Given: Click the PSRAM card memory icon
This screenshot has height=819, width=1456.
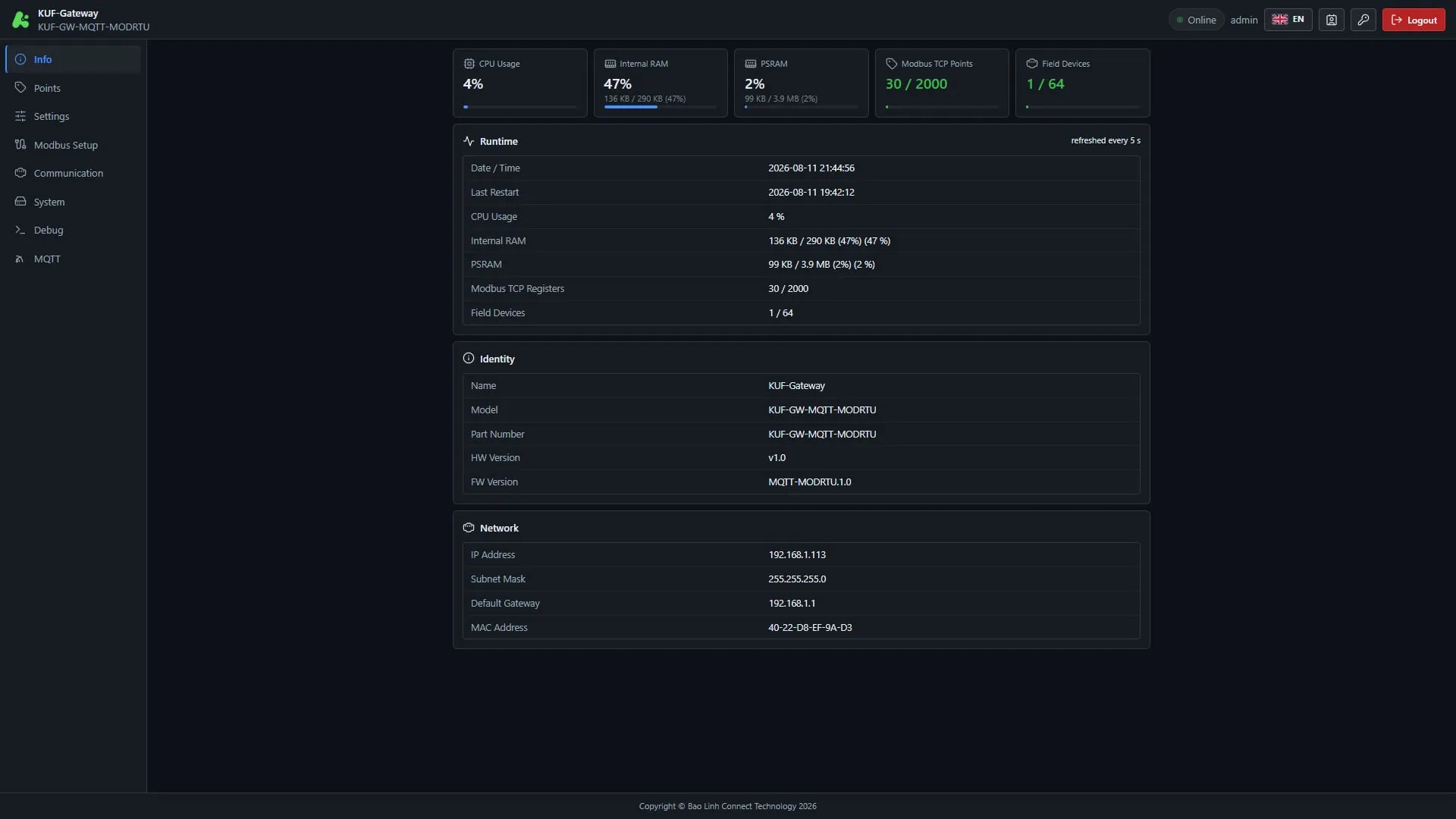Looking at the screenshot, I should pos(751,64).
